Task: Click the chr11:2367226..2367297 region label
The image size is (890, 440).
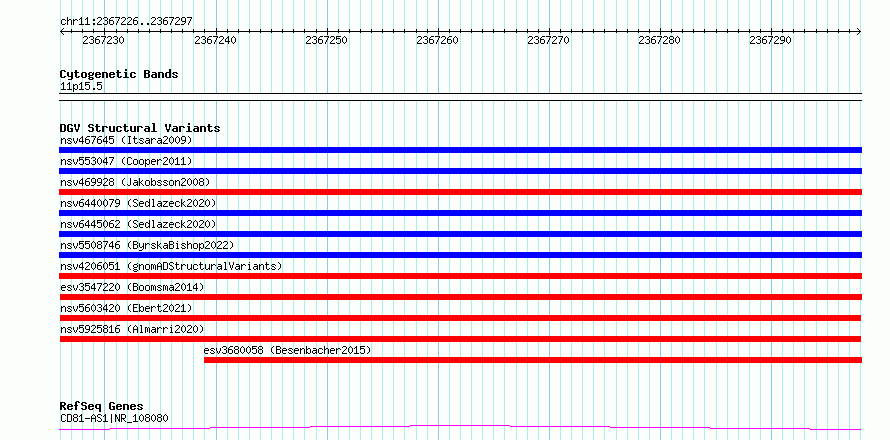Action: pyautogui.click(x=126, y=21)
